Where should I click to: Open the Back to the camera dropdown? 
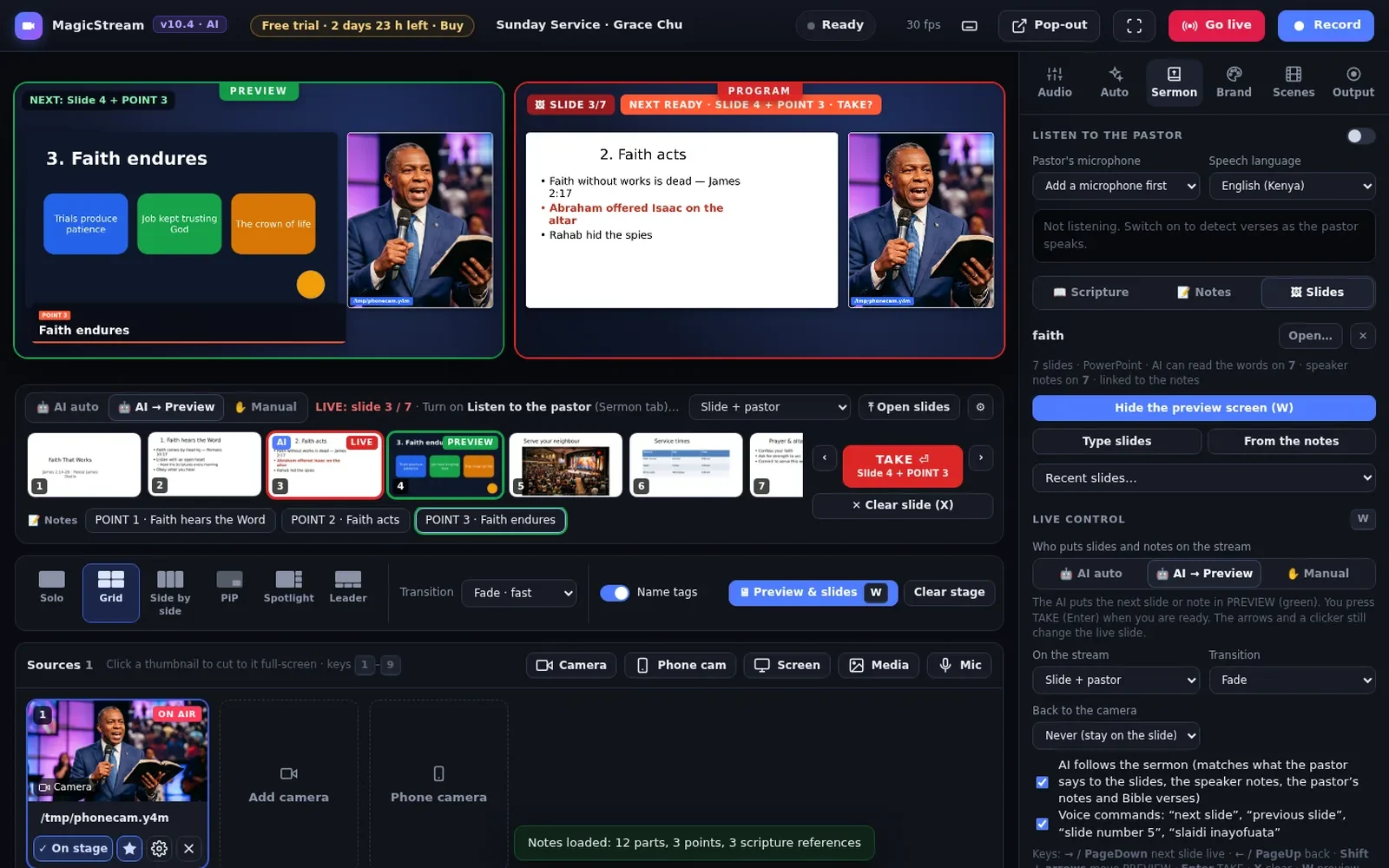pos(1116,735)
